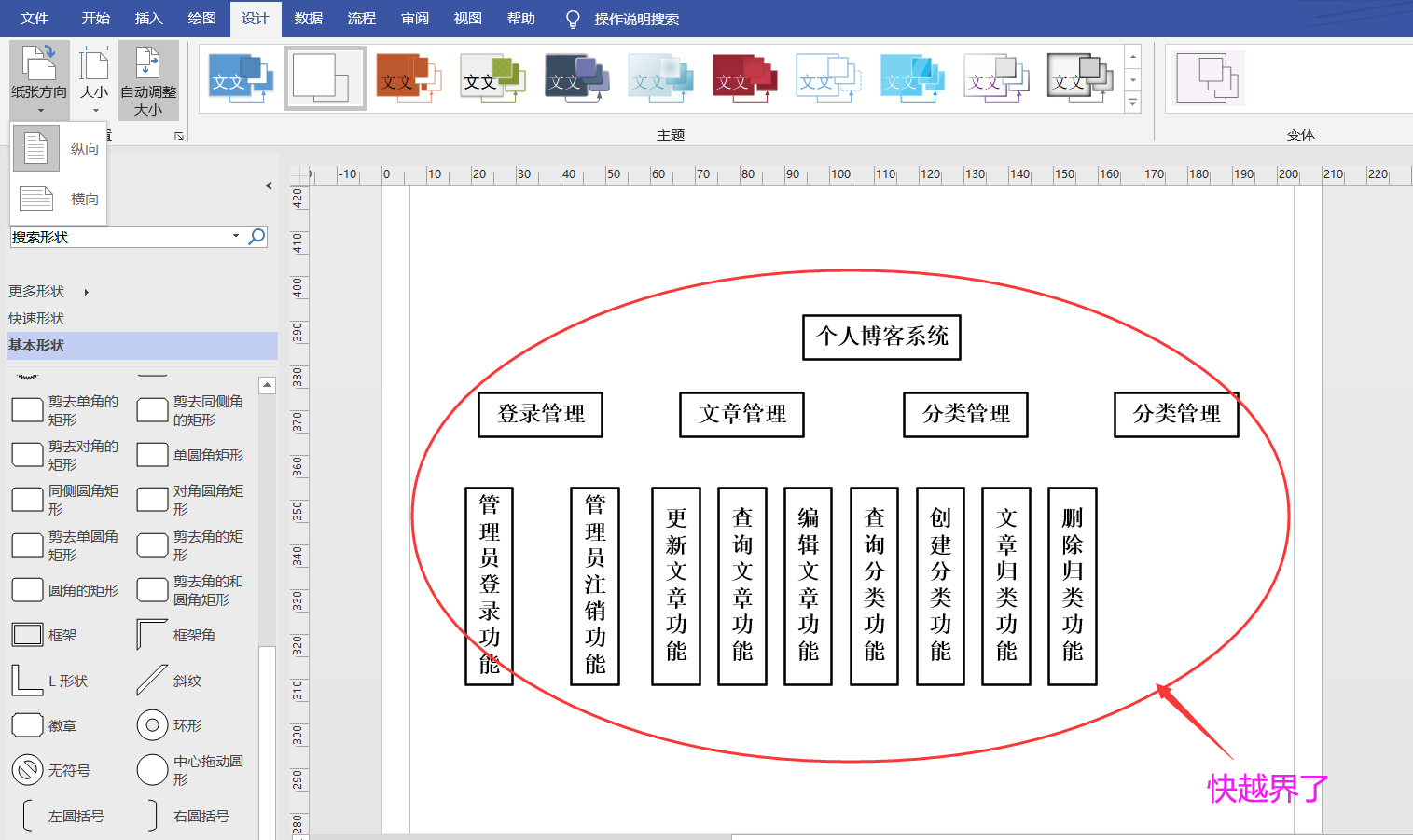Viewport: 1413px width, 840px height.
Task: Choose the 中心拖动圆形 shape
Action: pos(152,769)
